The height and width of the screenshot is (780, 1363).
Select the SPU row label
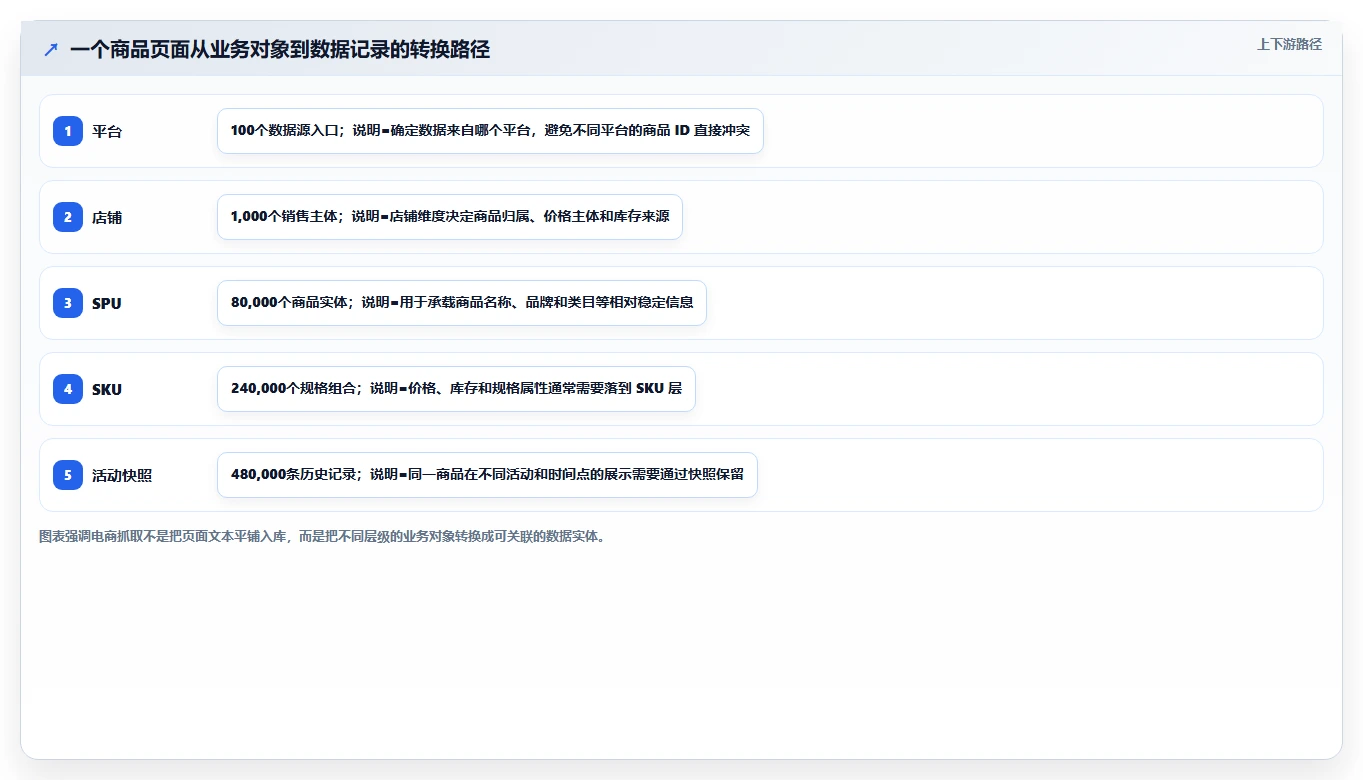pos(107,303)
